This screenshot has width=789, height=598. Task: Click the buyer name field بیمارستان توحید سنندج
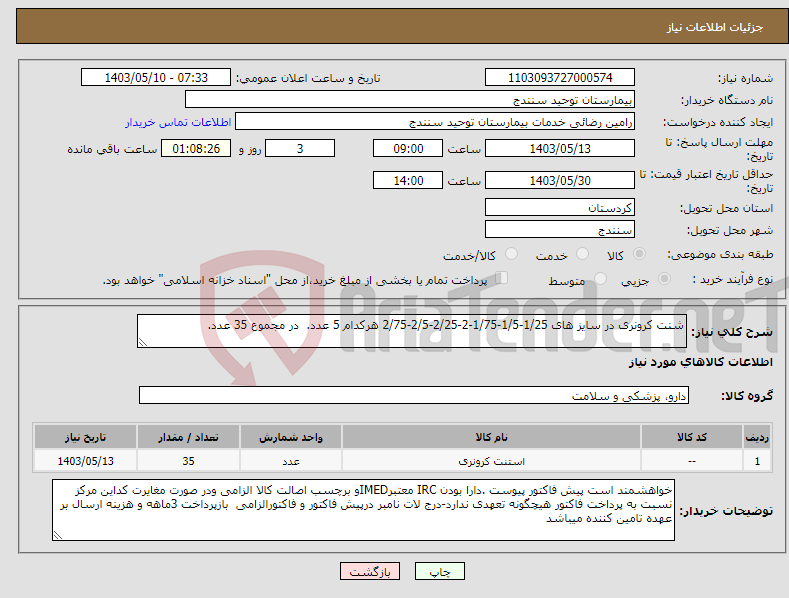pyautogui.click(x=410, y=100)
